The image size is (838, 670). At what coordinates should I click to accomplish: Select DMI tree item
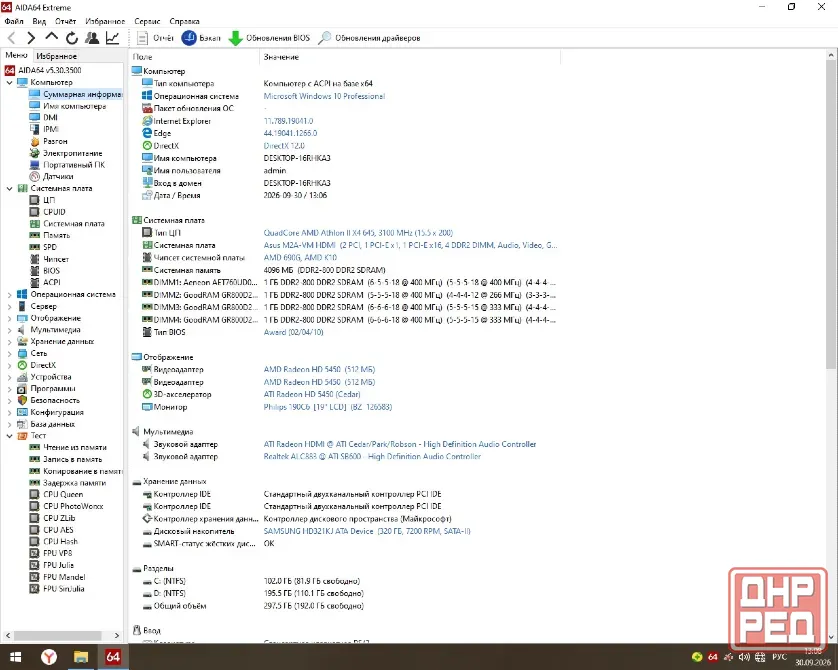[x=50, y=118]
